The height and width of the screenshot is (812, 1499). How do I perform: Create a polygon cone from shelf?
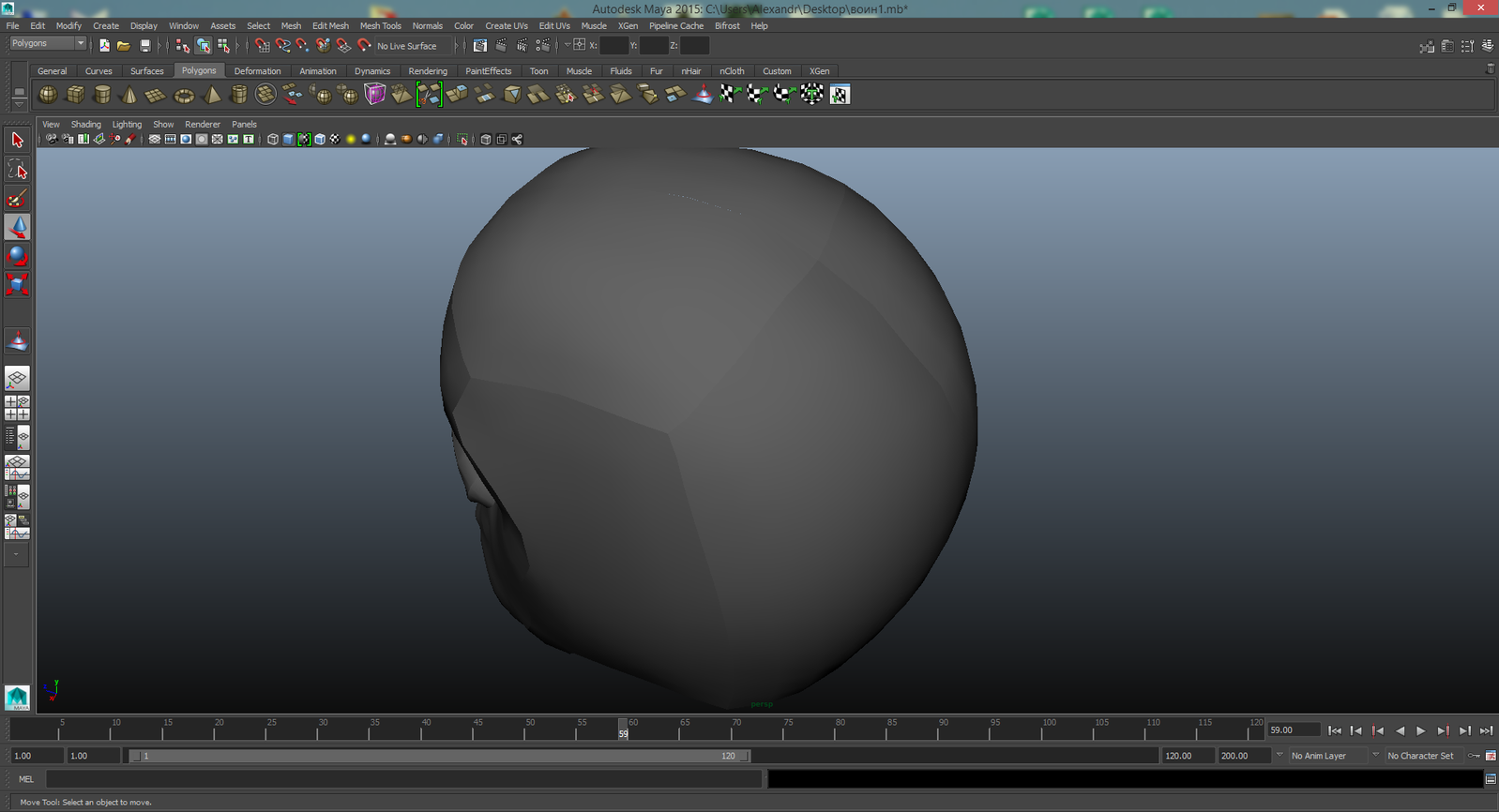click(x=129, y=94)
